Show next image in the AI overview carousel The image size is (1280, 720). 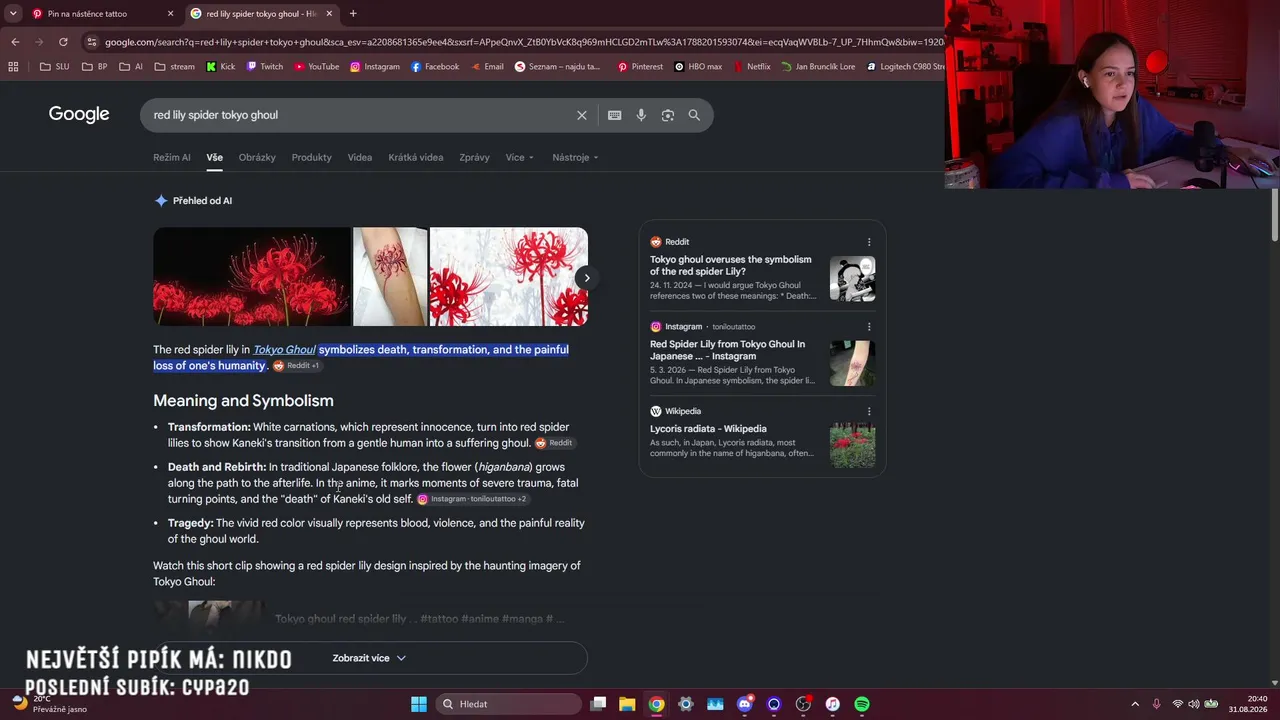(x=587, y=278)
